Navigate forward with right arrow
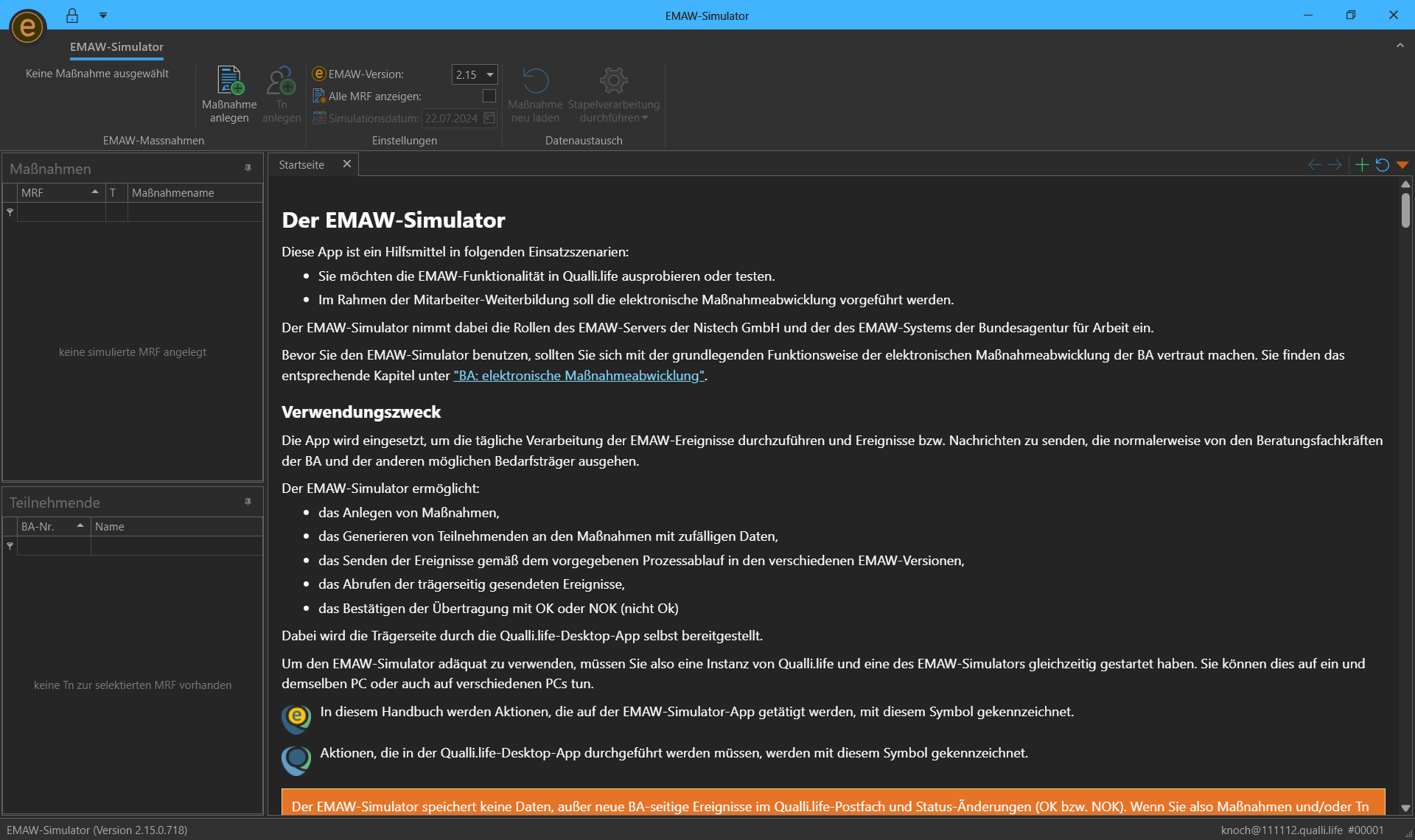Viewport: 1415px width, 840px height. coord(1335,165)
